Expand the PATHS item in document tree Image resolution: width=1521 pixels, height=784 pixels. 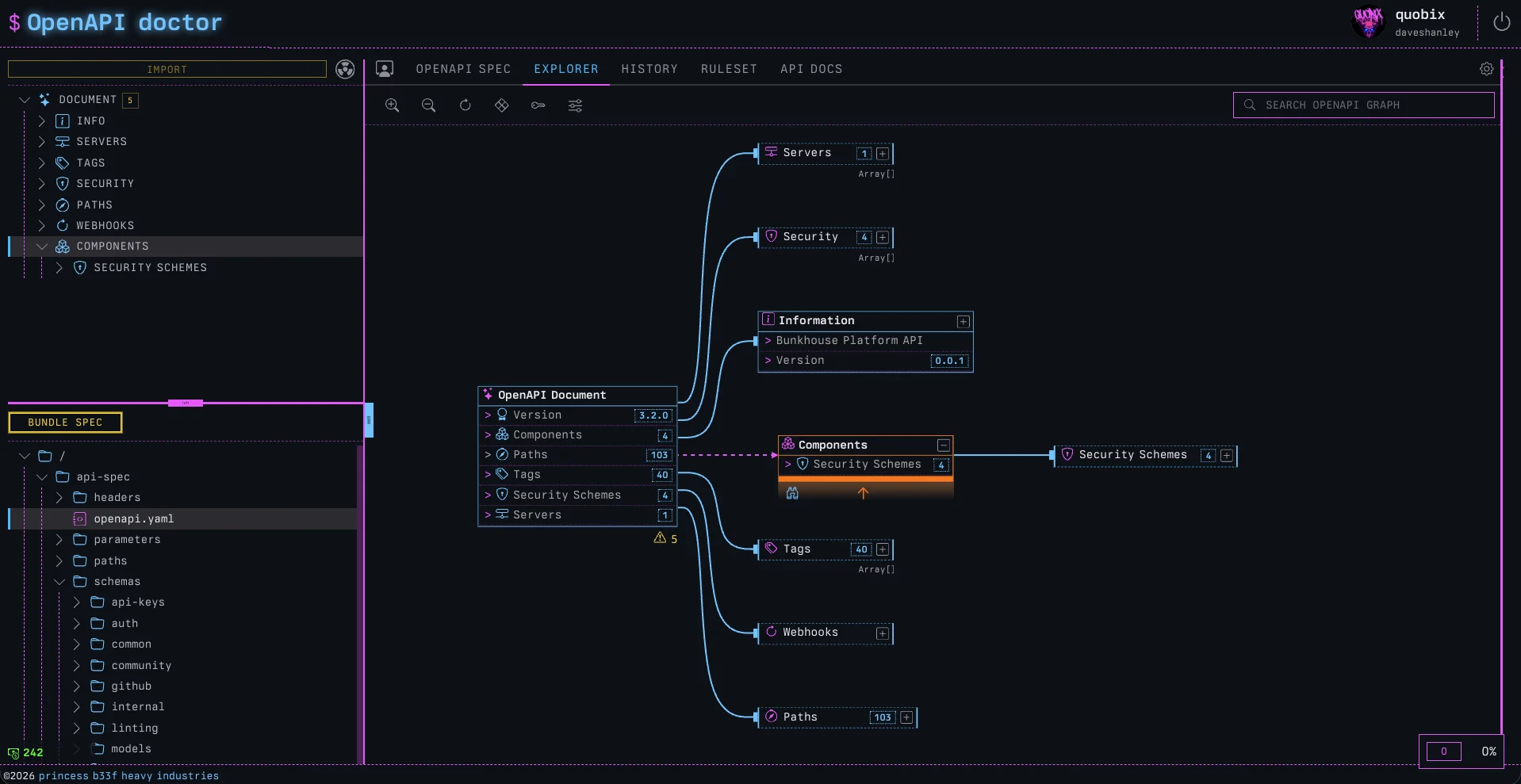[x=42, y=205]
